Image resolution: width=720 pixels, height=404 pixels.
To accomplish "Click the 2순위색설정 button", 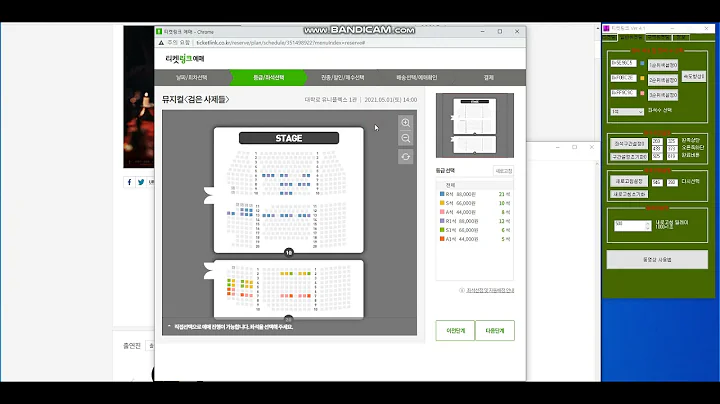I will [x=663, y=80].
